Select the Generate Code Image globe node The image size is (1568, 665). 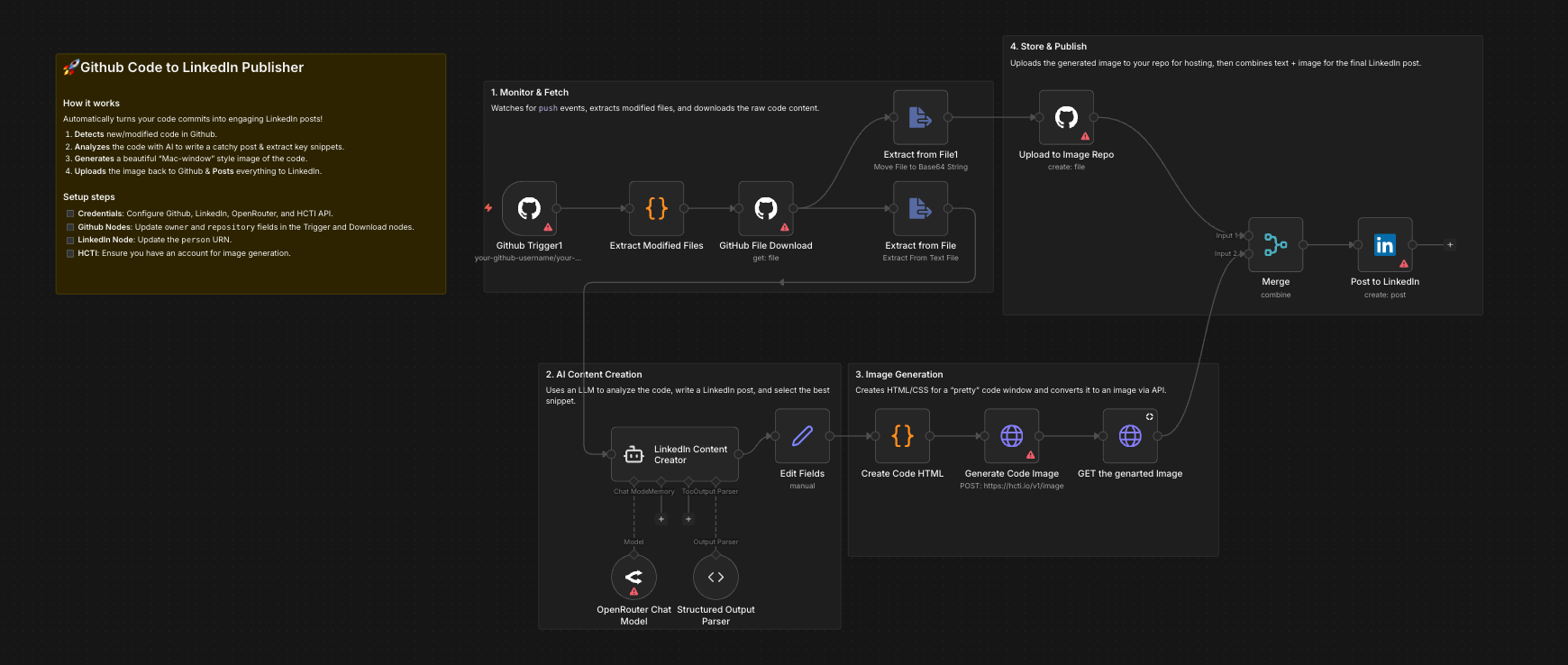[x=1011, y=436]
